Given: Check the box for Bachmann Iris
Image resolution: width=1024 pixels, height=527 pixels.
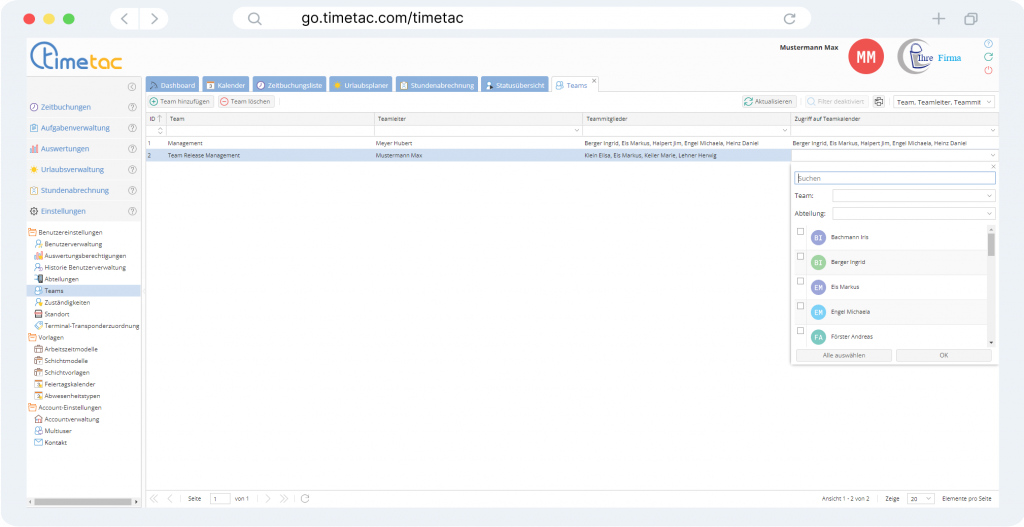Looking at the screenshot, I should [800, 232].
